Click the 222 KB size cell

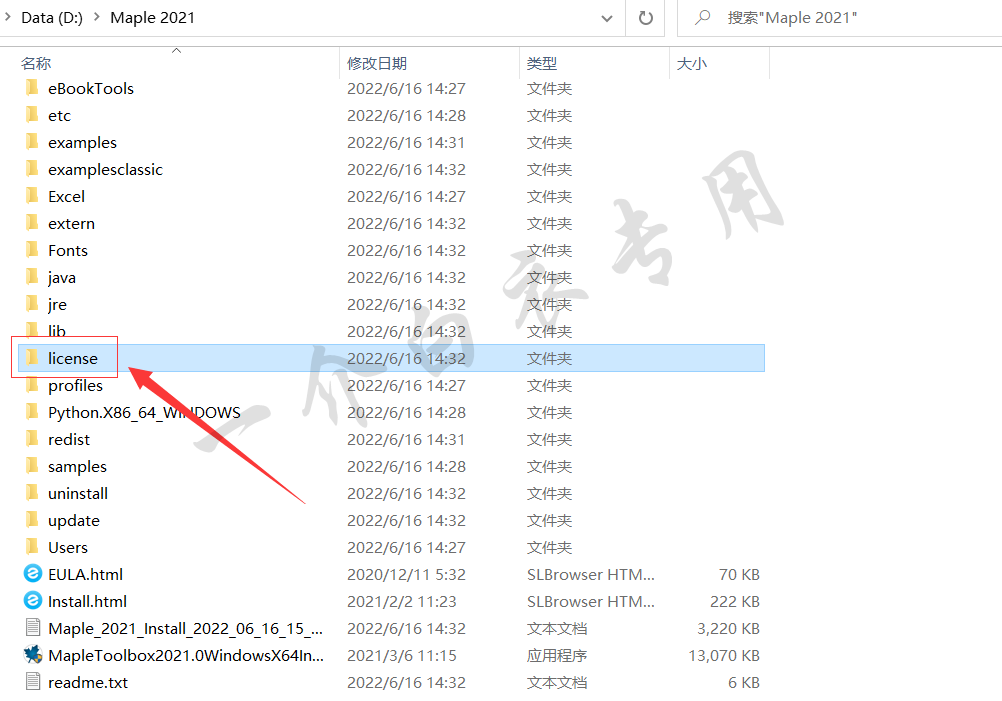tap(735, 601)
